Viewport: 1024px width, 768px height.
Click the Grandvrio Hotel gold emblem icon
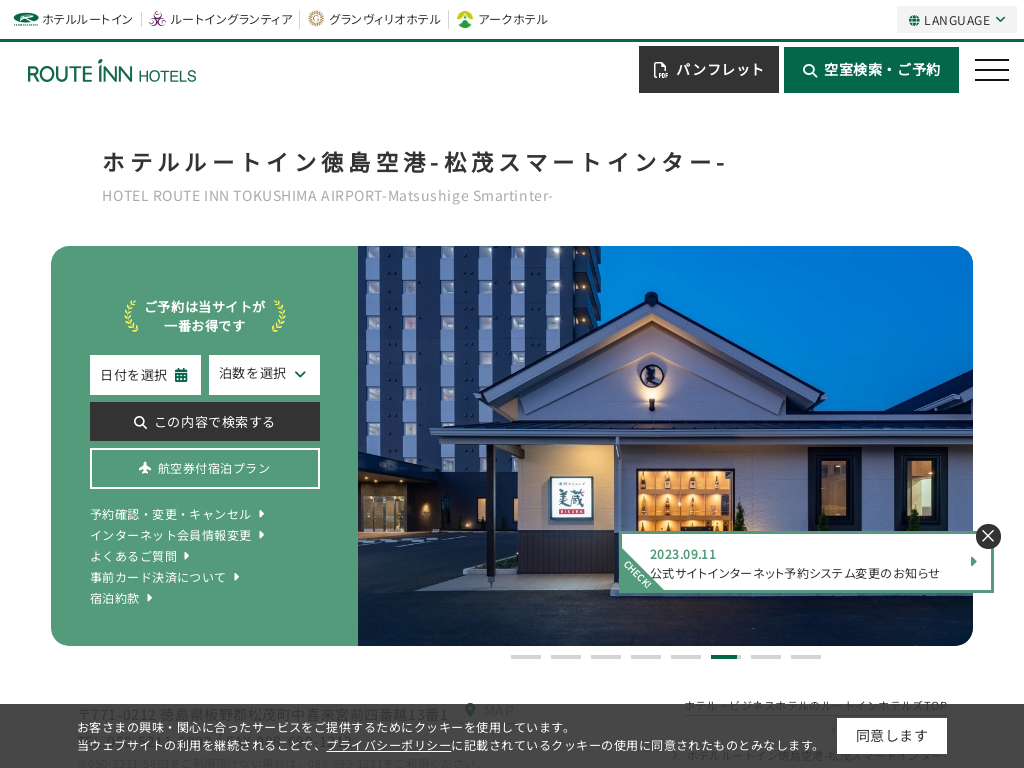point(315,20)
